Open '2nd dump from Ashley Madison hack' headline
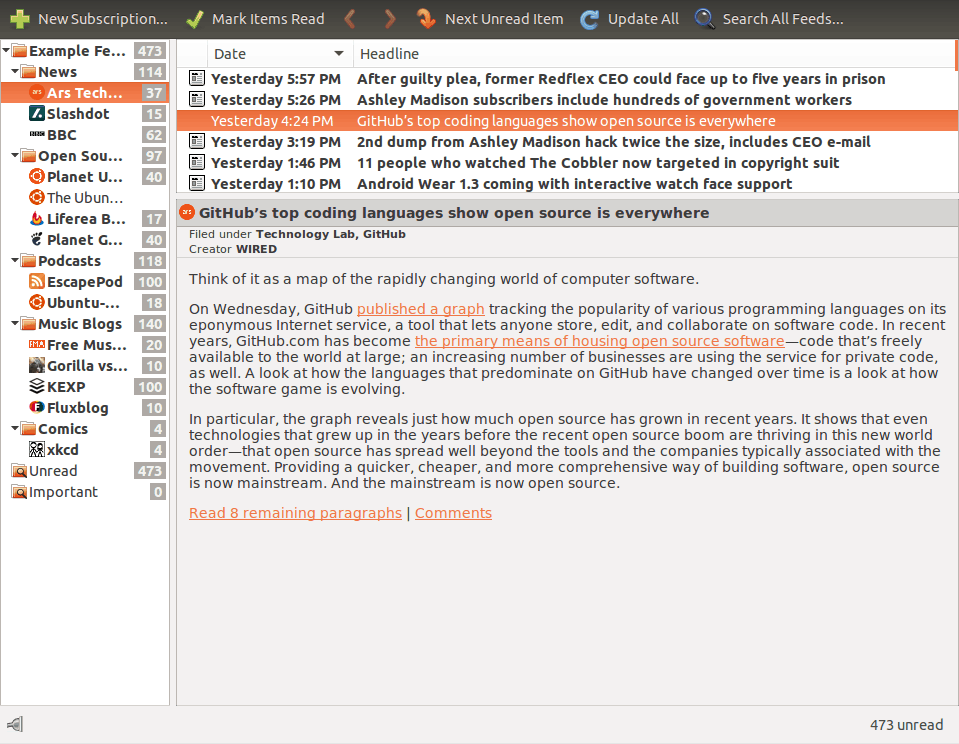Viewport: 959px width, 744px height. click(613, 142)
